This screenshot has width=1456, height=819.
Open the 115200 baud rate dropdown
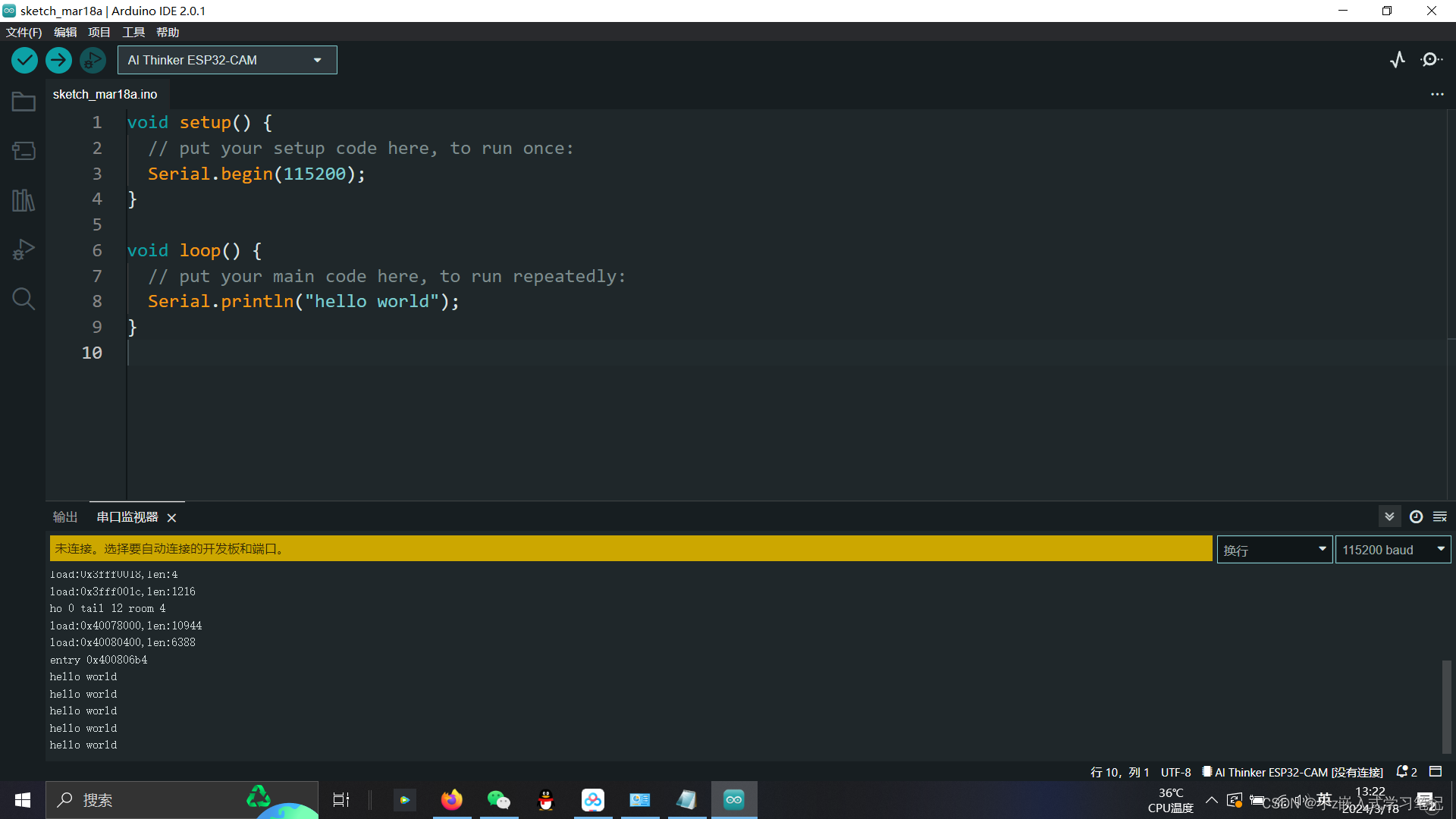1392,550
